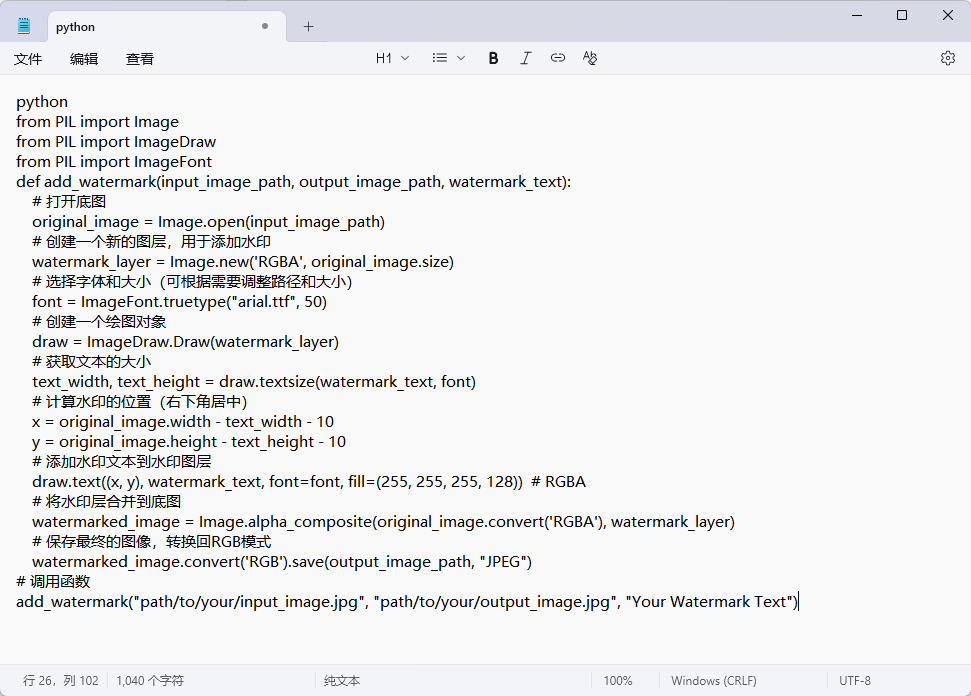Close the Notepad window
Image resolution: width=971 pixels, height=696 pixels.
coord(947,15)
